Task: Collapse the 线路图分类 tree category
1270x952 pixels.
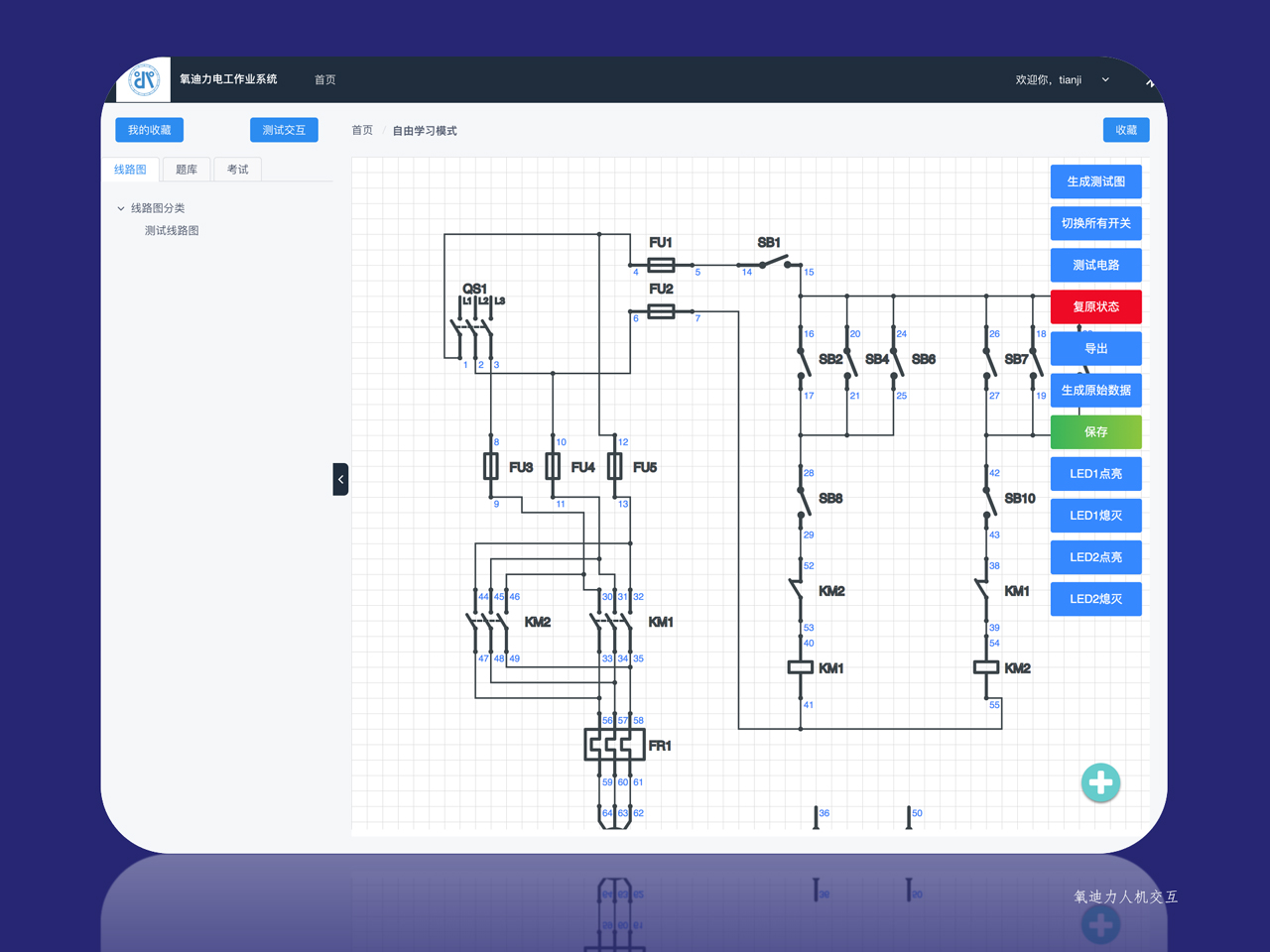Action: [121, 208]
